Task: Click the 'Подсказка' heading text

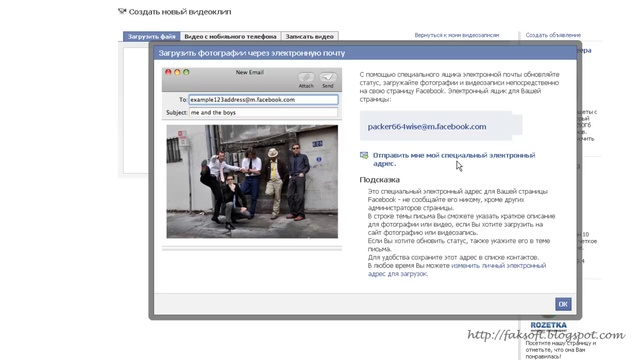Action: pyautogui.click(x=380, y=180)
